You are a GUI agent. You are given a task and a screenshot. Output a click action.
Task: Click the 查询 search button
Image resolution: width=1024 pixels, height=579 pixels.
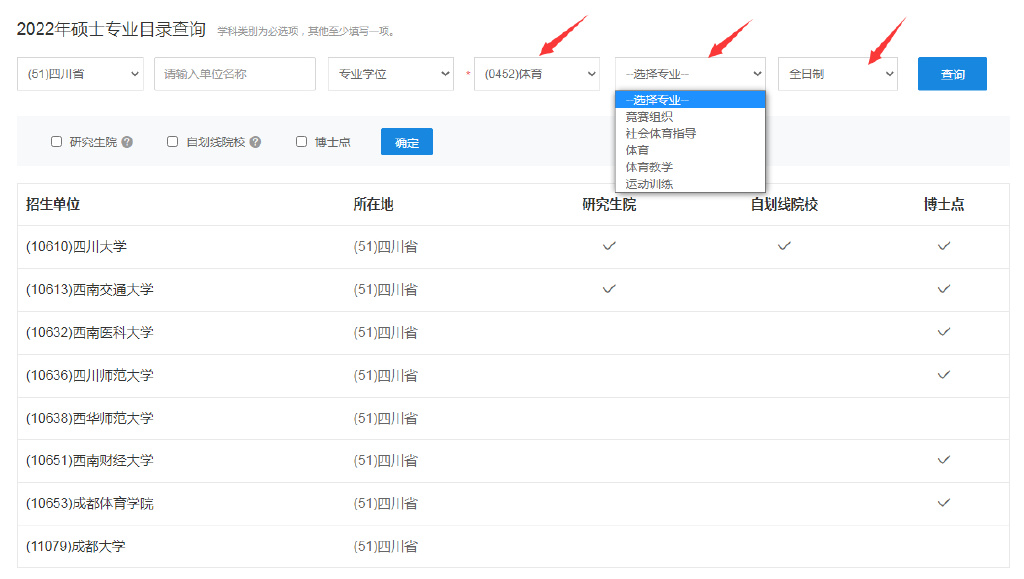tap(951, 73)
